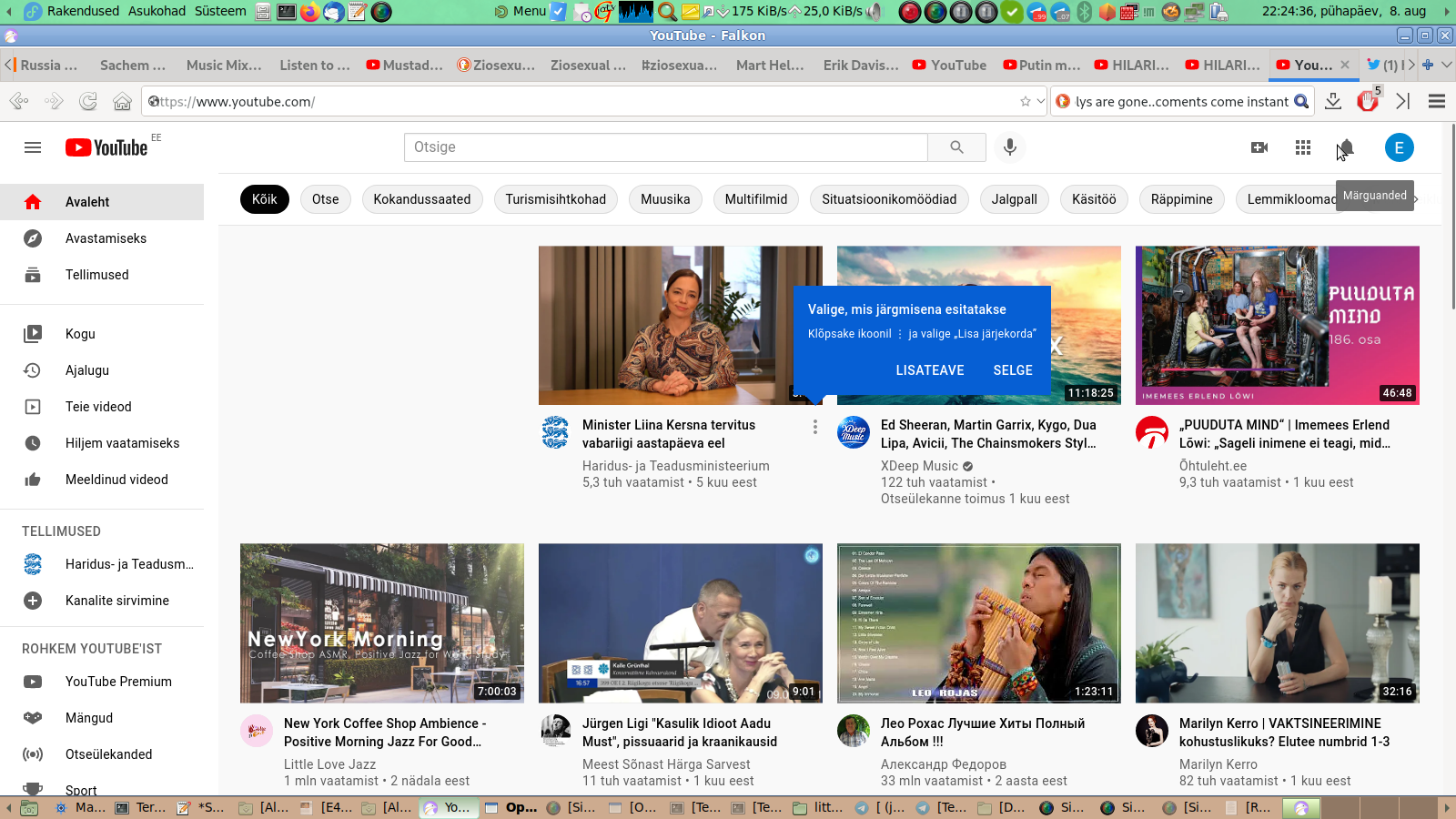Open the Ajalugu history sidebar item
The image size is (1456, 819).
point(87,370)
